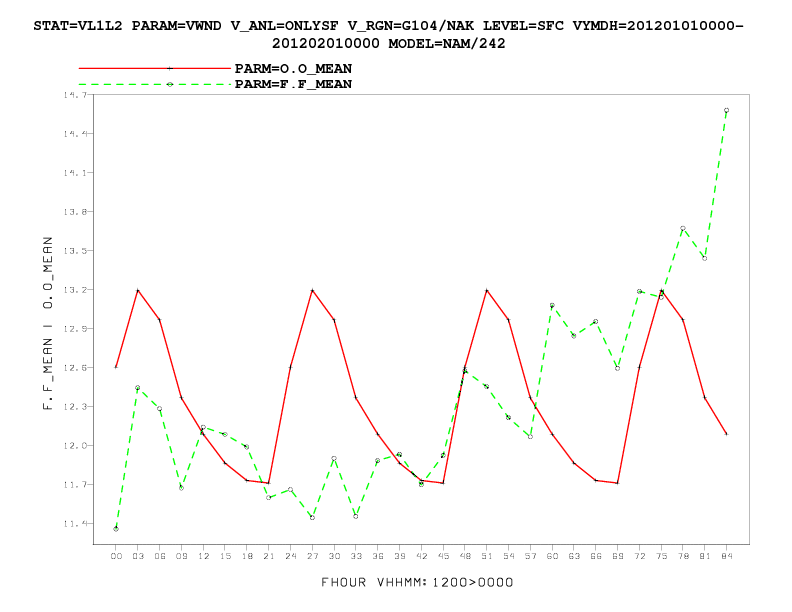
Task: Click the PARM=F.F_MEAN legend label
Action: click(x=293, y=84)
